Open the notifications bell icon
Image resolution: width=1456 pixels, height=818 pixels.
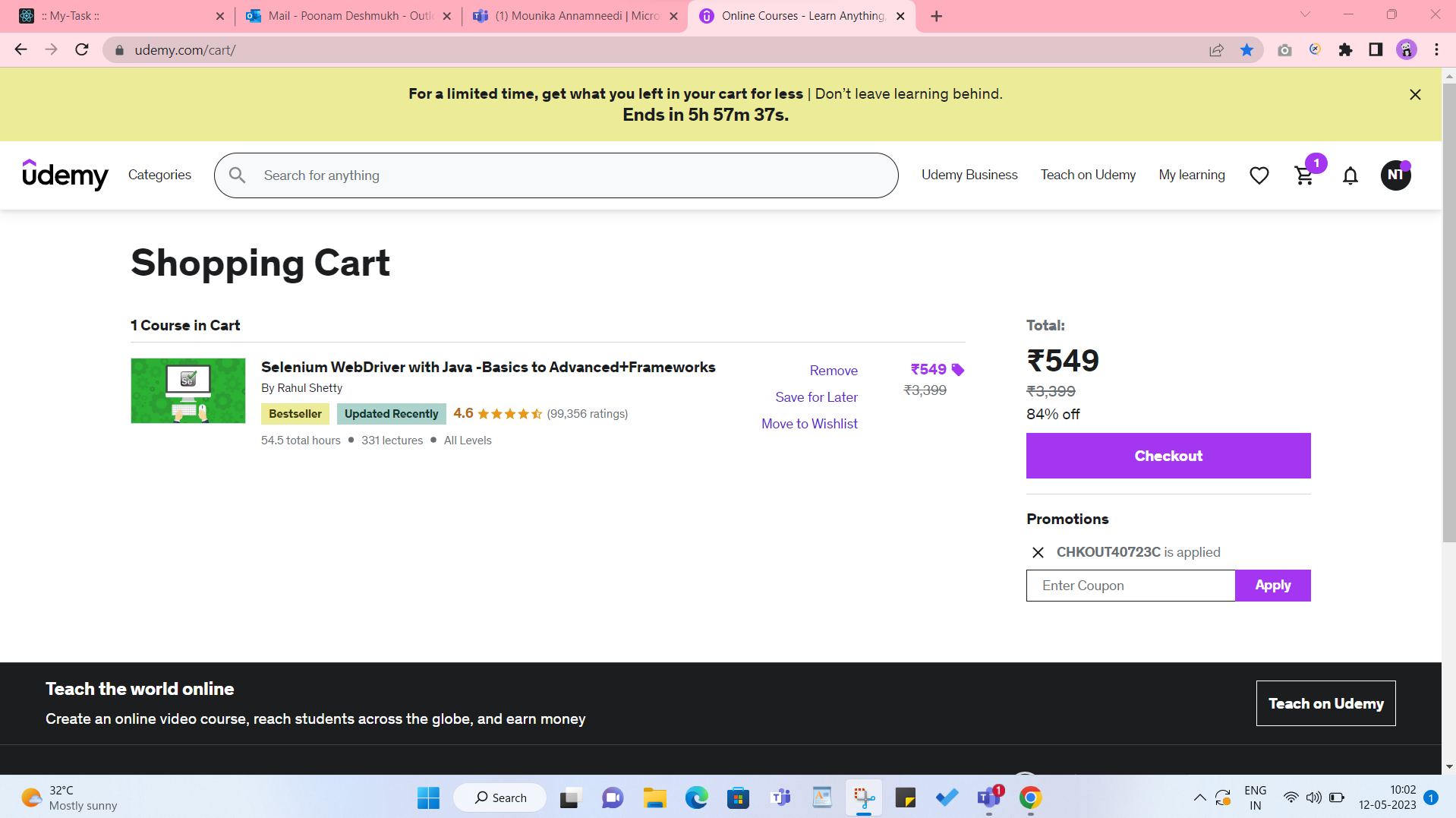1350,175
